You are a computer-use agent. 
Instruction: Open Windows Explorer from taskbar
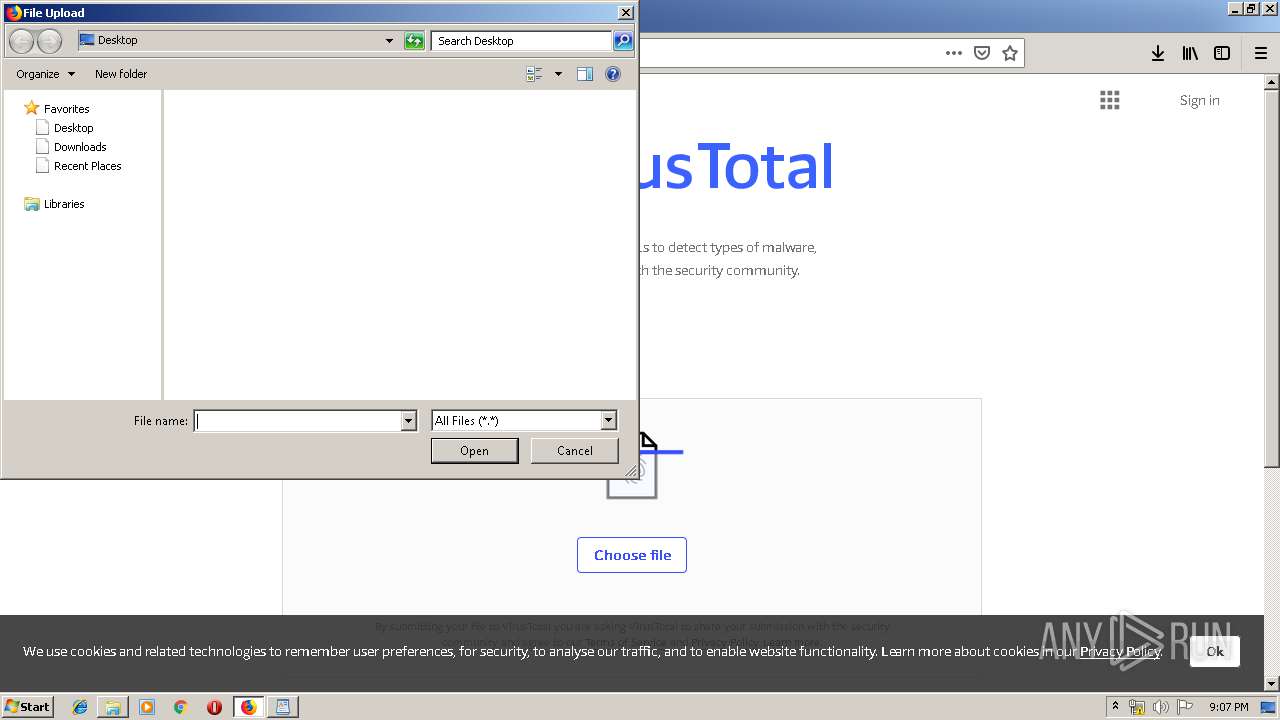click(x=113, y=707)
